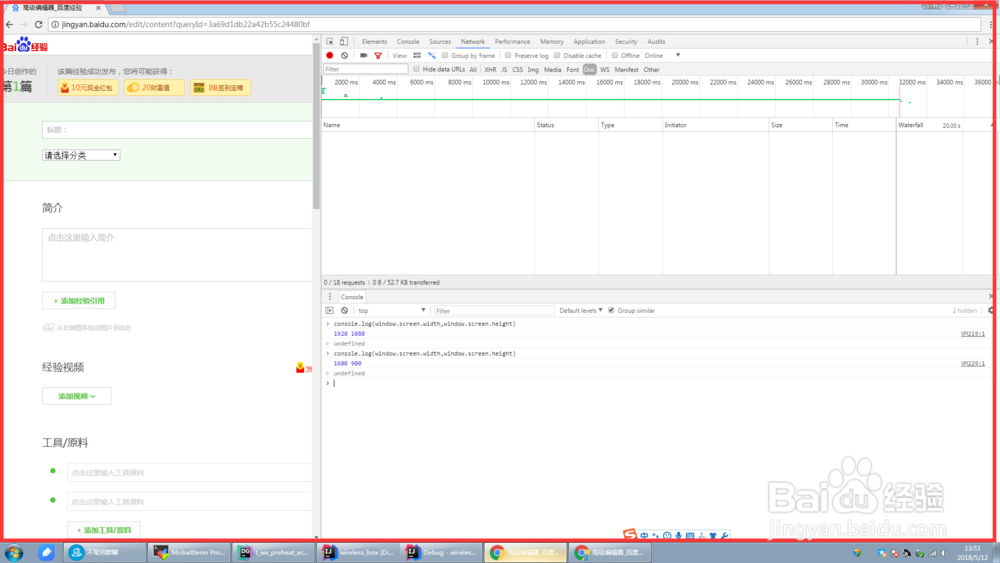
Task: Check the Hide data URLs checkbox
Action: (416, 69)
